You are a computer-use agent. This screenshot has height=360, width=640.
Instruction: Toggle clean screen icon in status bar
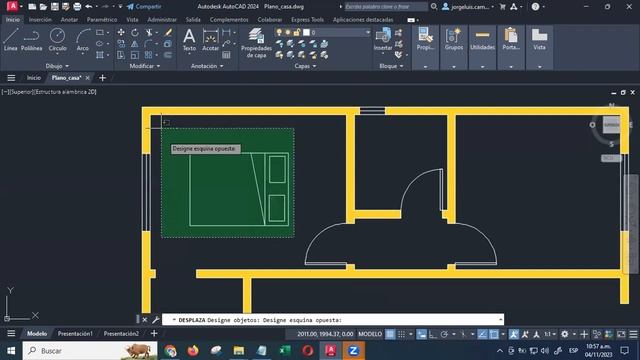pyautogui.click(x=621, y=334)
